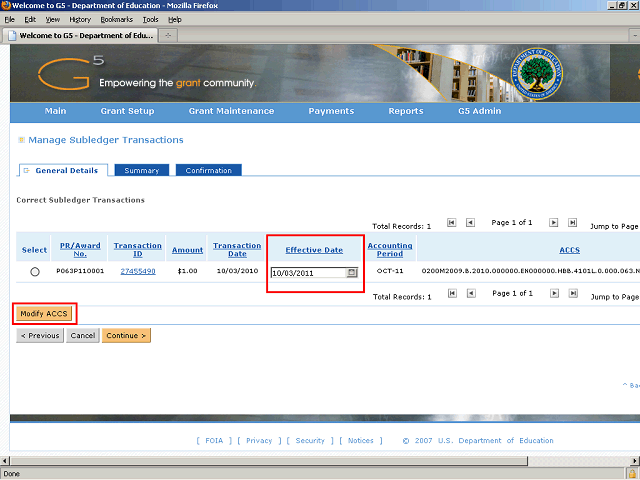Open the Reports menu
The width and height of the screenshot is (640, 480).
[x=406, y=111]
